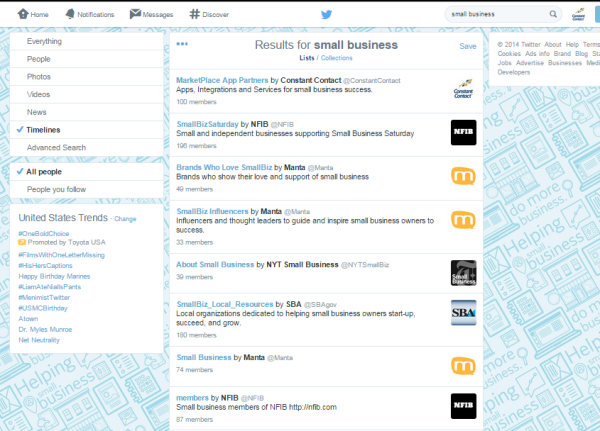The width and height of the screenshot is (600, 431).
Task: Open the three-dot options menu above the results
Action: pos(182,44)
